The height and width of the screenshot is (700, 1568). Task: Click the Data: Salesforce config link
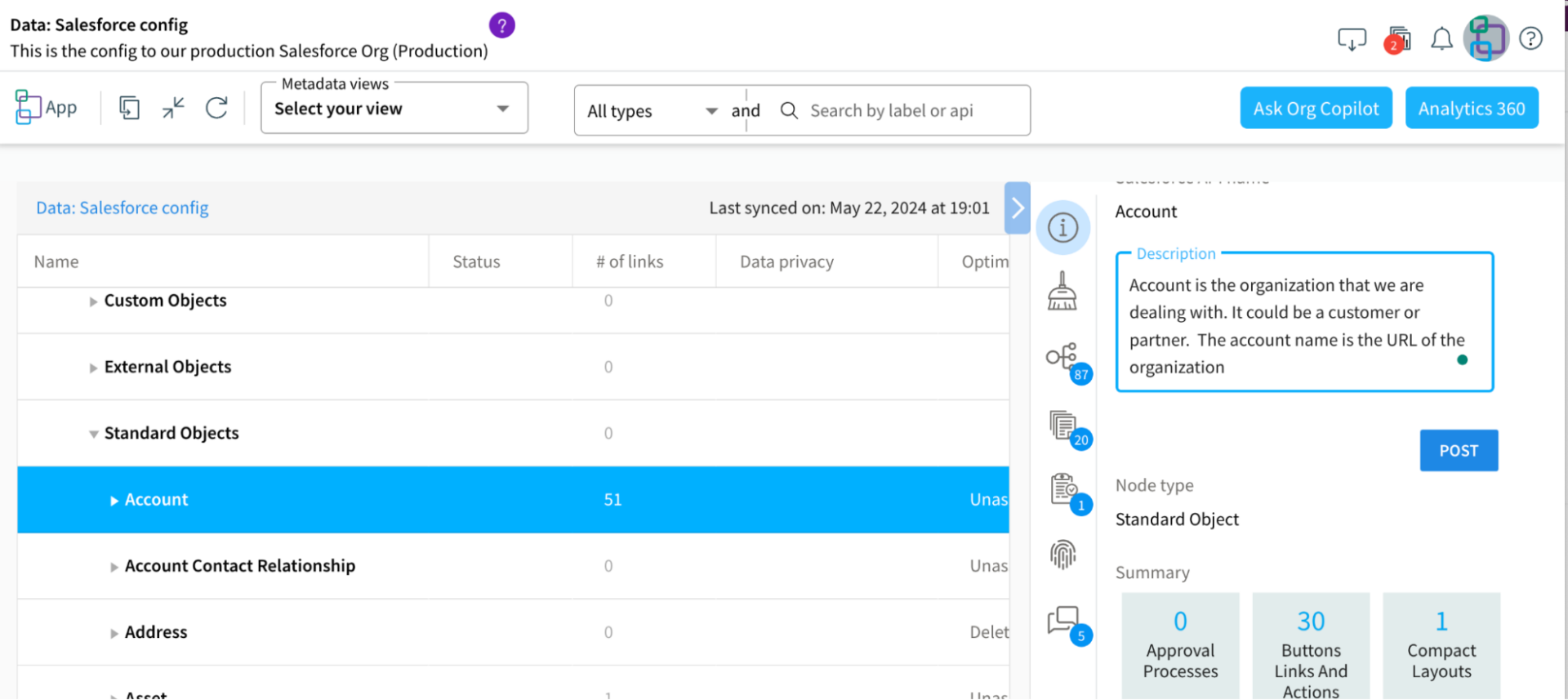[122, 208]
